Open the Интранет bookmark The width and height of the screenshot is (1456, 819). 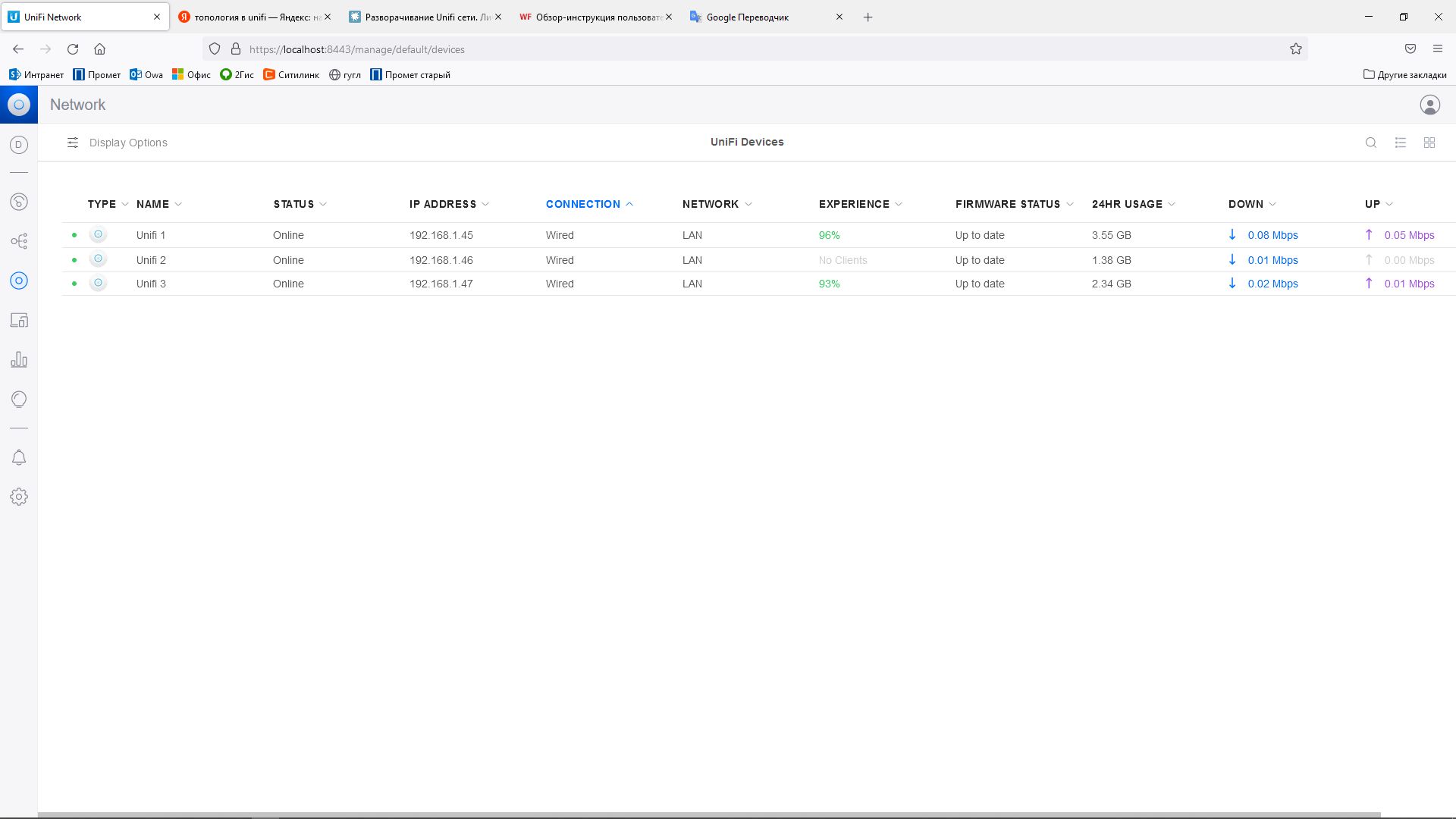coord(36,74)
